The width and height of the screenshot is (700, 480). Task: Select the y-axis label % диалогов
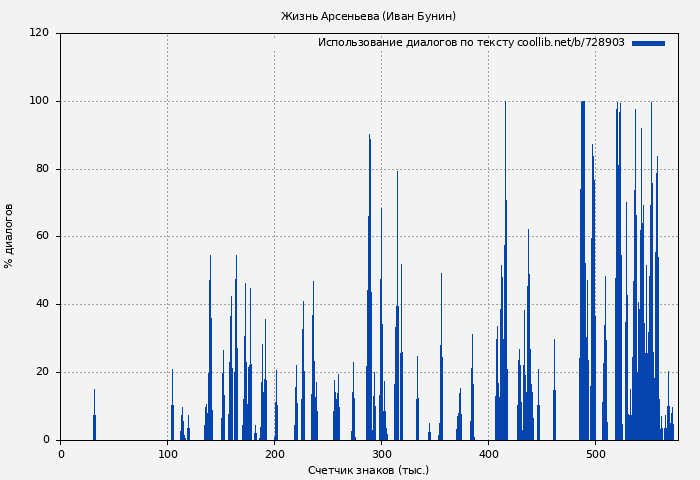coord(9,236)
